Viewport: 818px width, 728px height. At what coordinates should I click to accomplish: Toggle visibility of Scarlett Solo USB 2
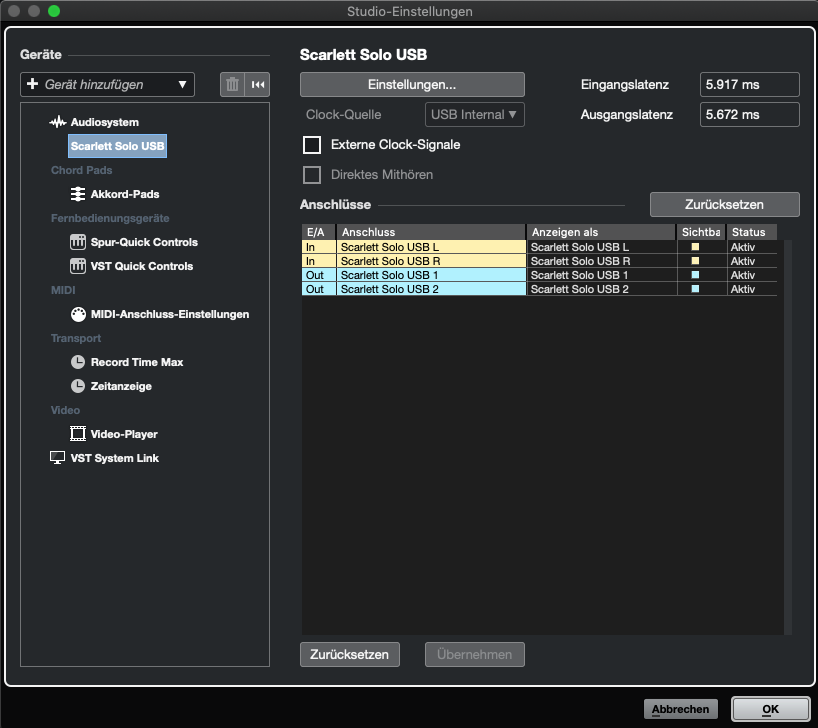click(x=695, y=289)
